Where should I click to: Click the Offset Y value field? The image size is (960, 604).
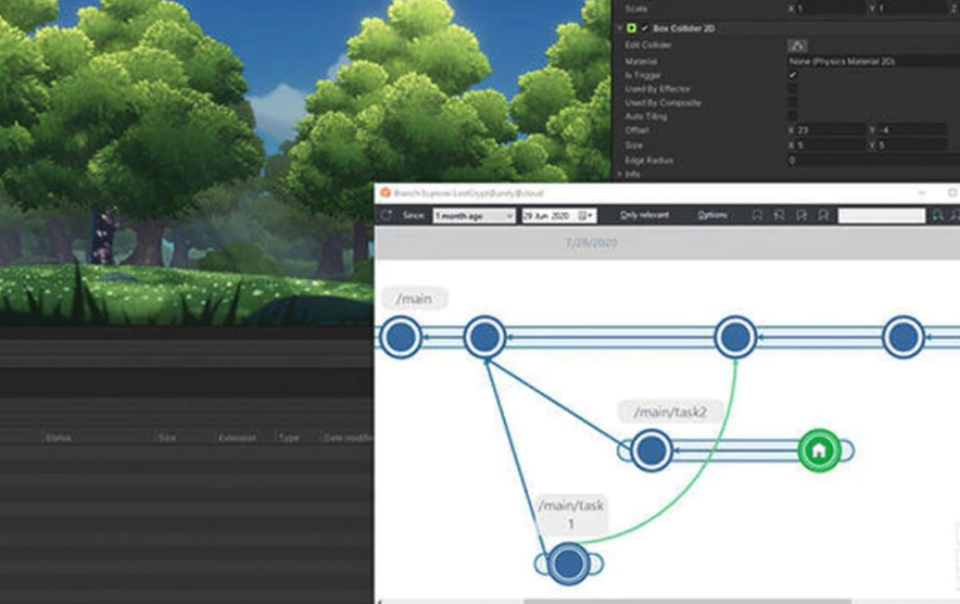click(912, 130)
